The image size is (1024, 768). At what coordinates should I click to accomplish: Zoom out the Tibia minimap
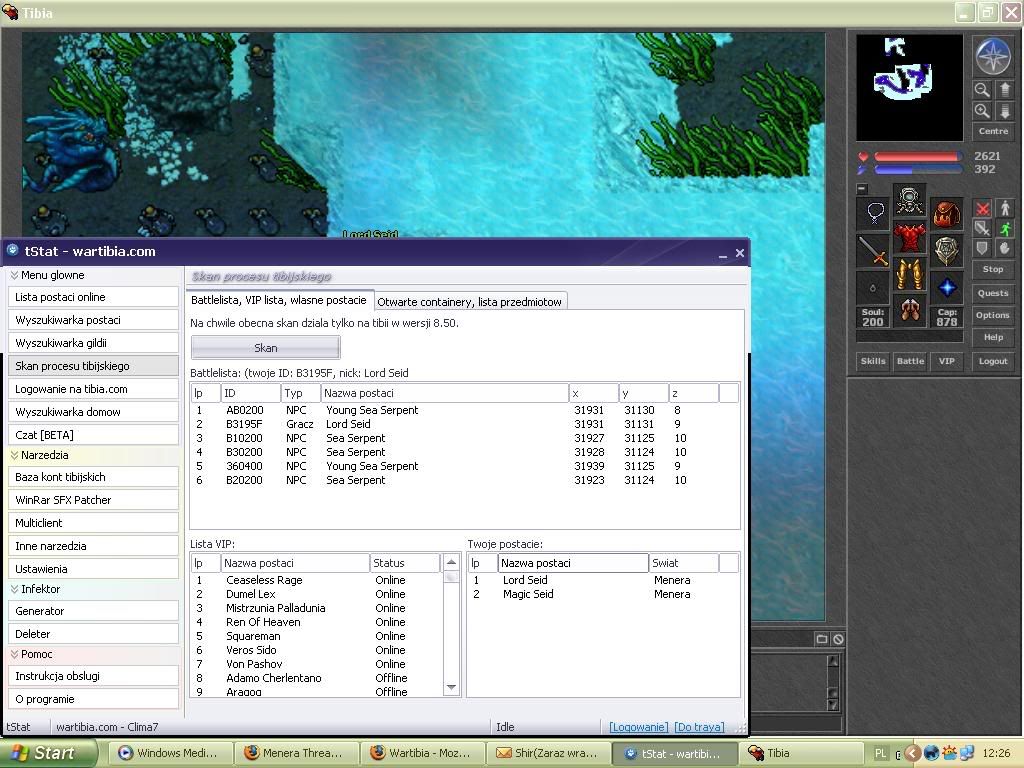pos(982,90)
